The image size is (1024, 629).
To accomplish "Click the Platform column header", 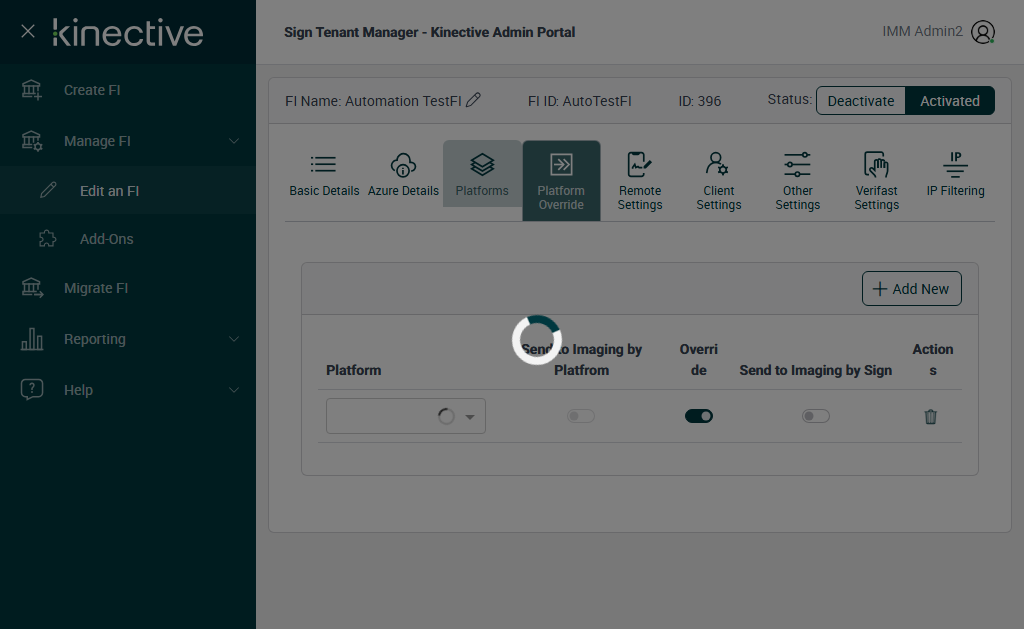I will point(353,370).
